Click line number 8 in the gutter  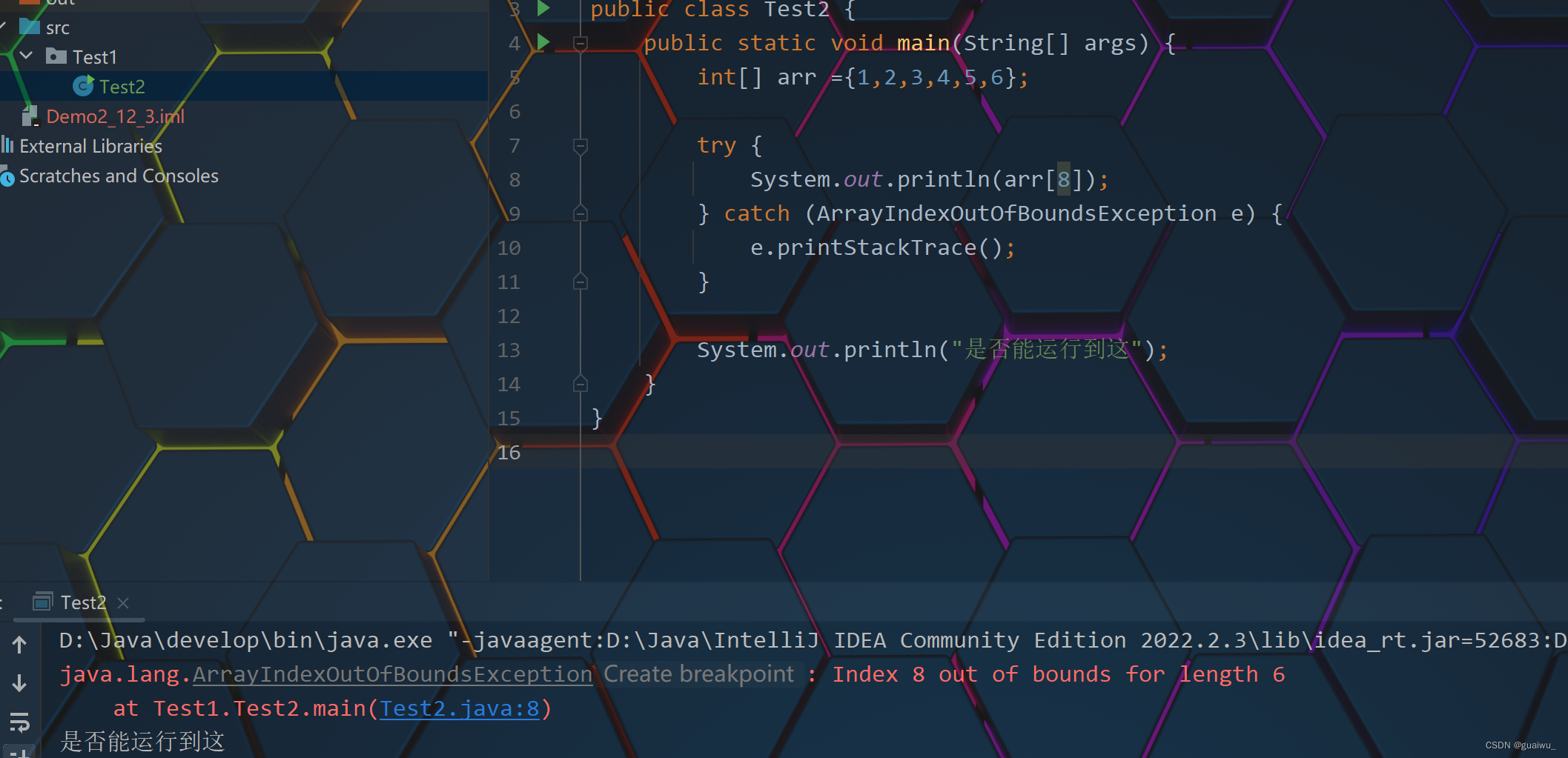(x=515, y=179)
